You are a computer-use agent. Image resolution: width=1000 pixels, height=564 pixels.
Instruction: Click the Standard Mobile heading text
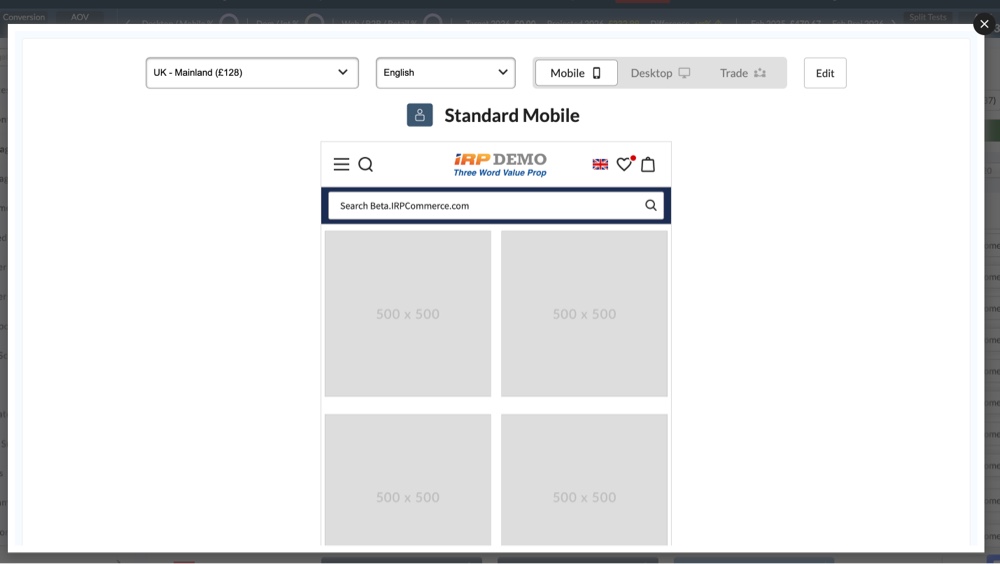[512, 115]
